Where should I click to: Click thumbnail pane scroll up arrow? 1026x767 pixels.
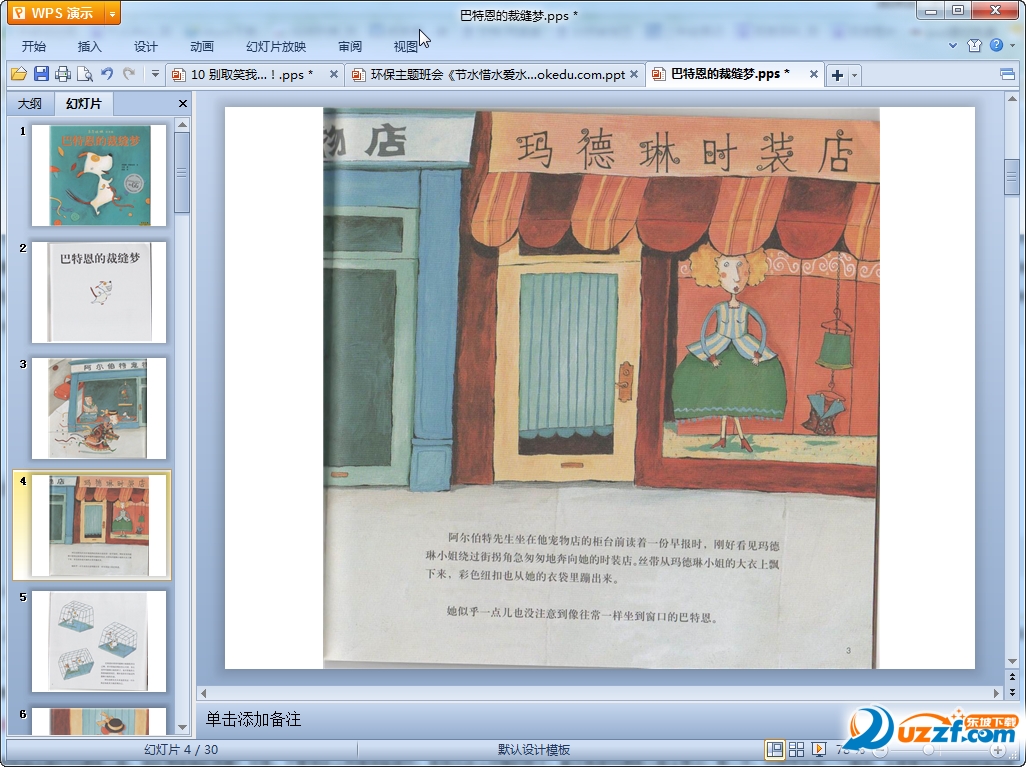183,124
